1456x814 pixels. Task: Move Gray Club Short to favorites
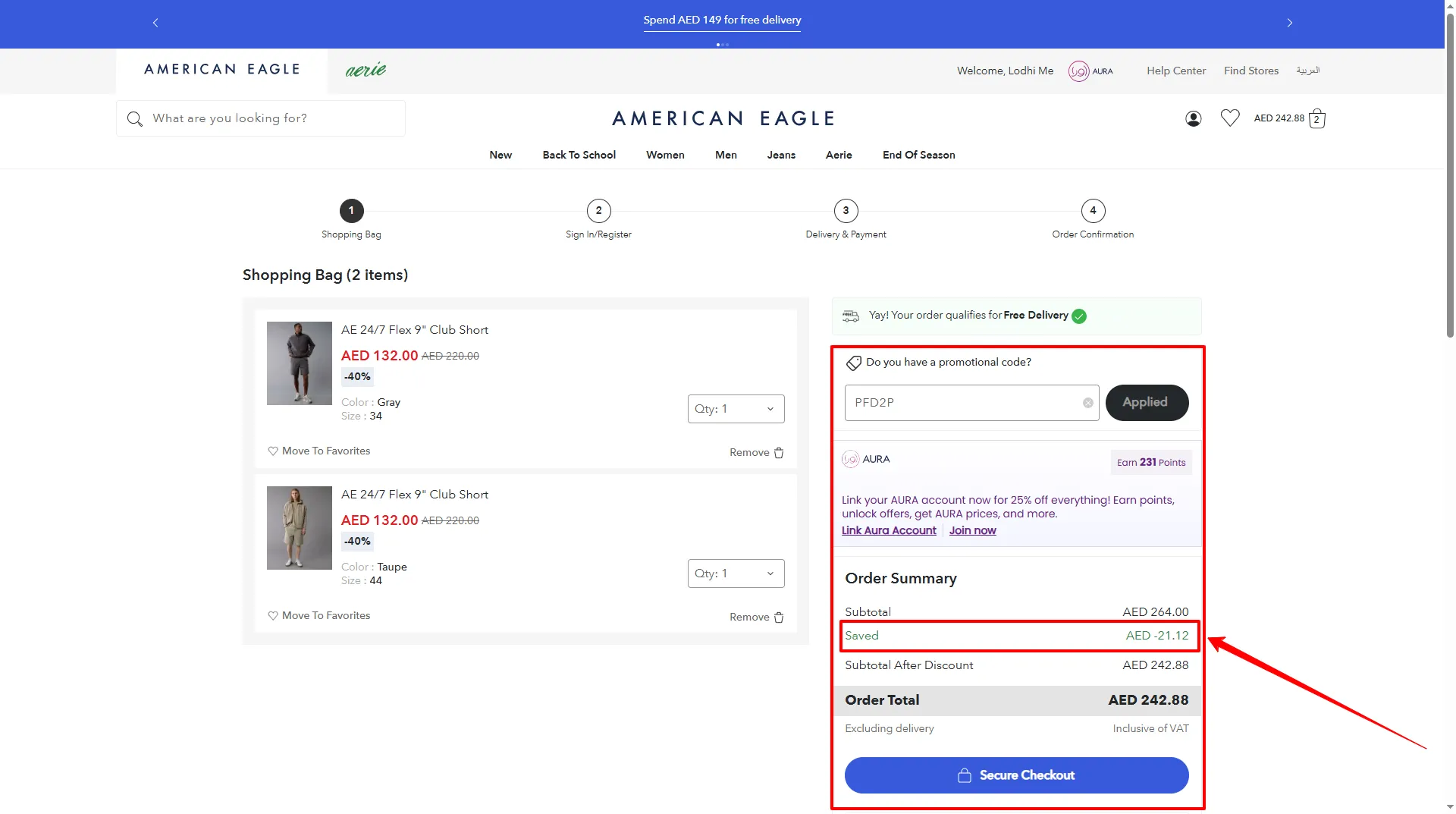[318, 451]
